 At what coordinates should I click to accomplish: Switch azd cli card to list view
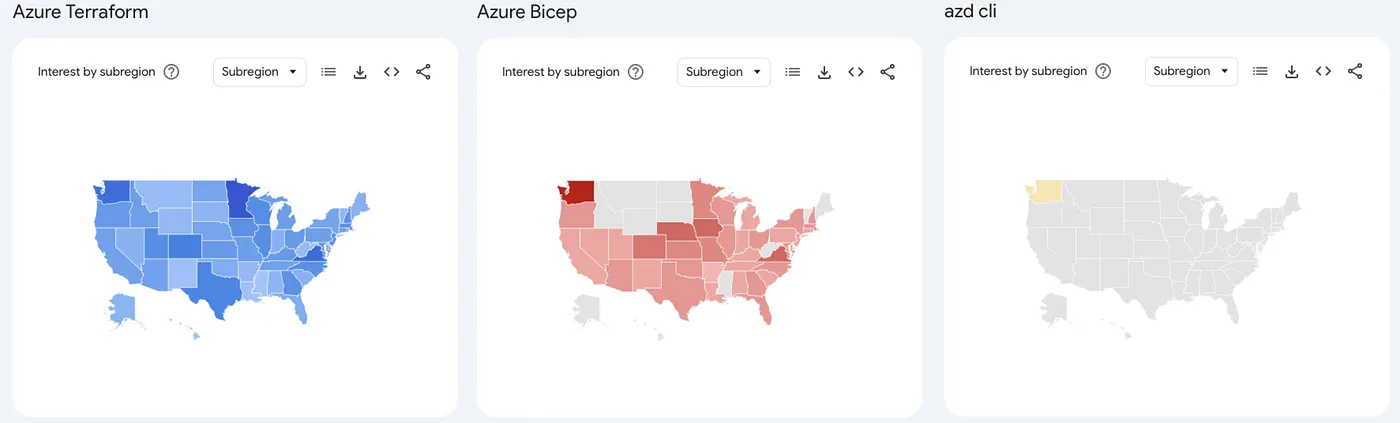pos(1260,71)
